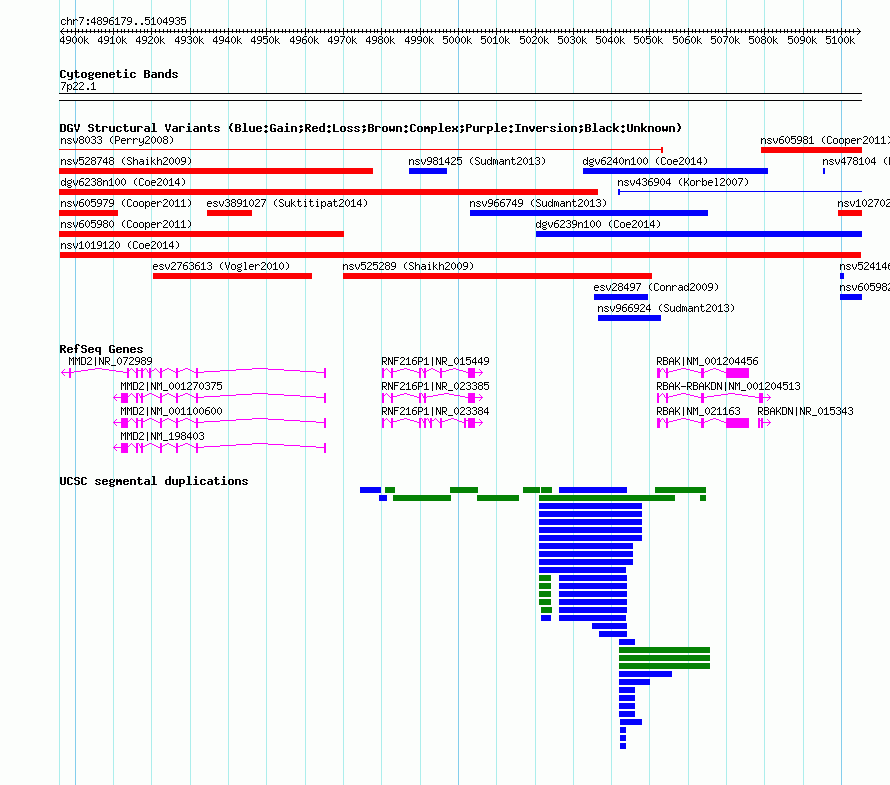Click the 5000k ruler tick label
This screenshot has height=785, width=890.
(457, 40)
